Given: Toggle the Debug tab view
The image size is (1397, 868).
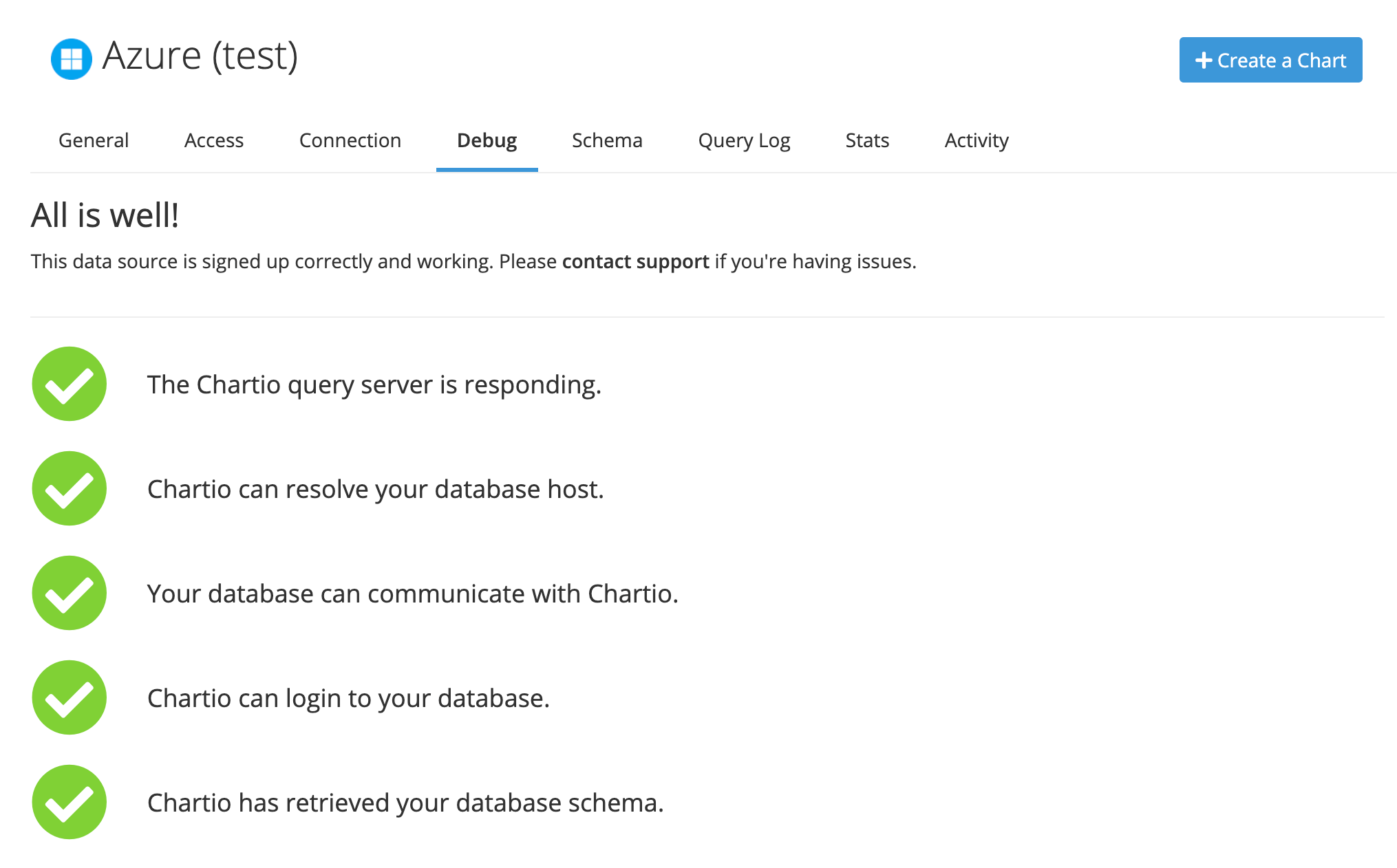Looking at the screenshot, I should tap(486, 140).
